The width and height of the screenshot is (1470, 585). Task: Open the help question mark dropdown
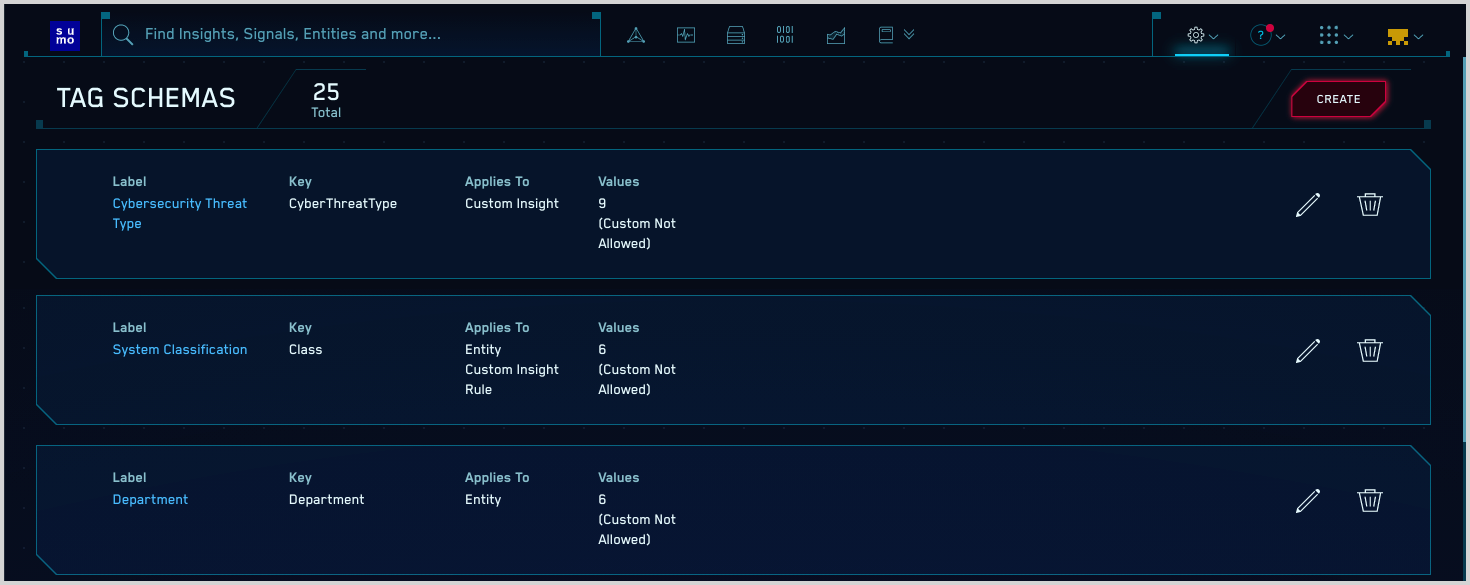(x=1267, y=36)
